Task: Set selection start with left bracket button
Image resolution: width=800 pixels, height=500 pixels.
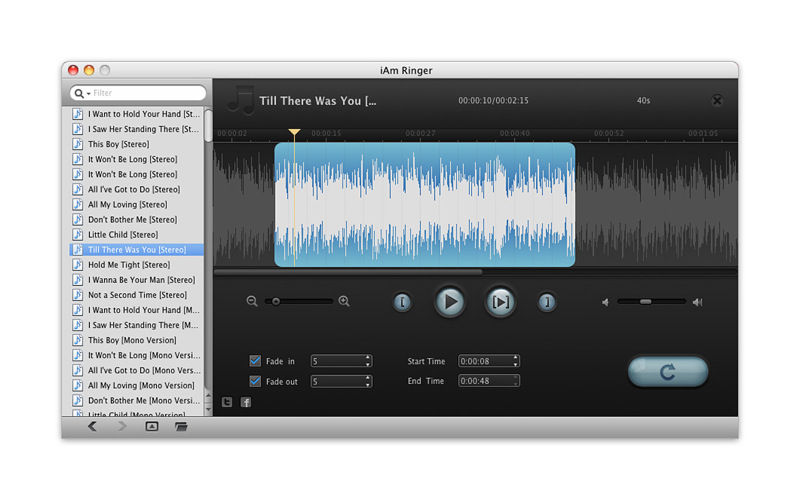Action: coord(402,302)
